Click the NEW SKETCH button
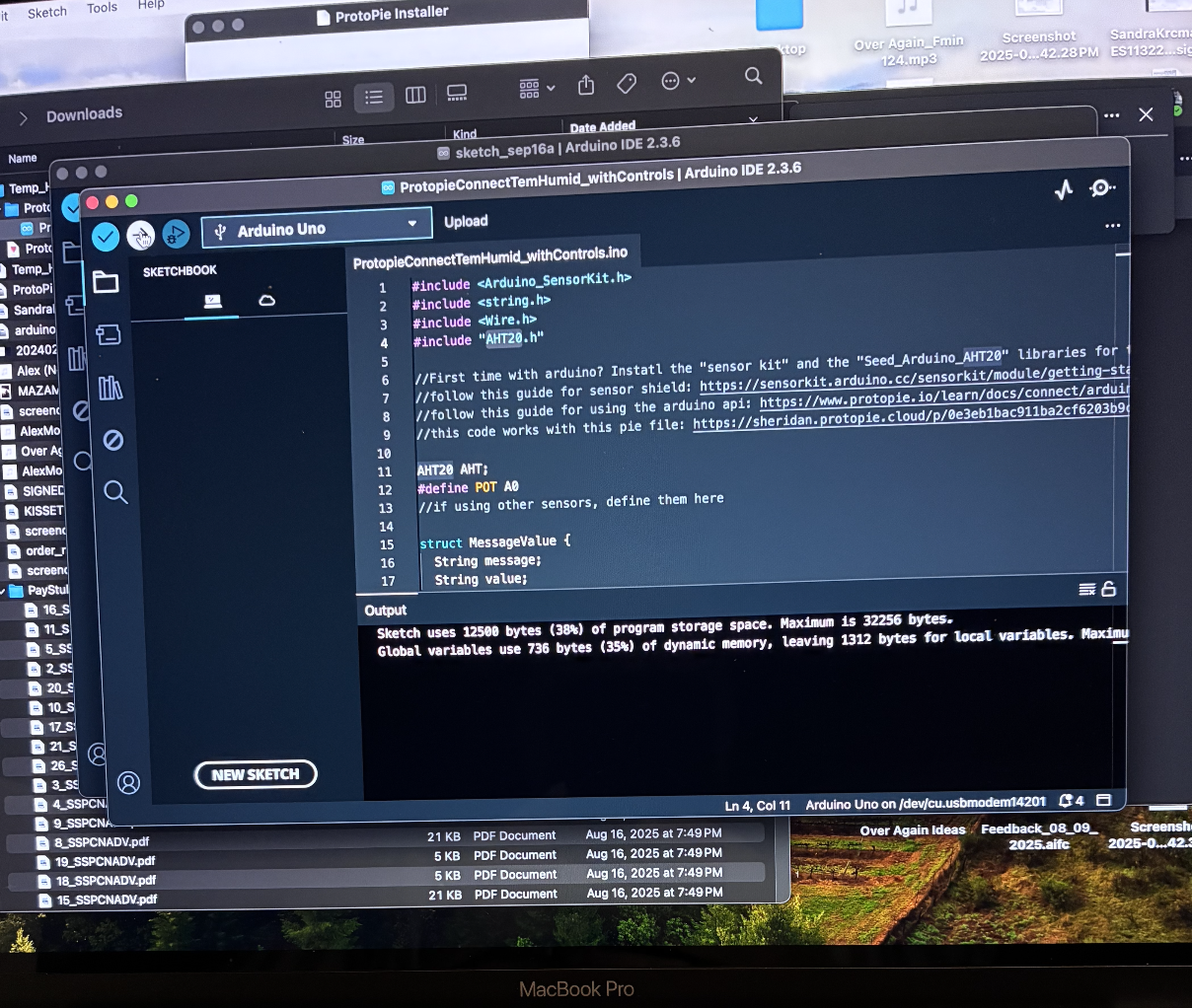The width and height of the screenshot is (1192, 1008). pyautogui.click(x=256, y=774)
